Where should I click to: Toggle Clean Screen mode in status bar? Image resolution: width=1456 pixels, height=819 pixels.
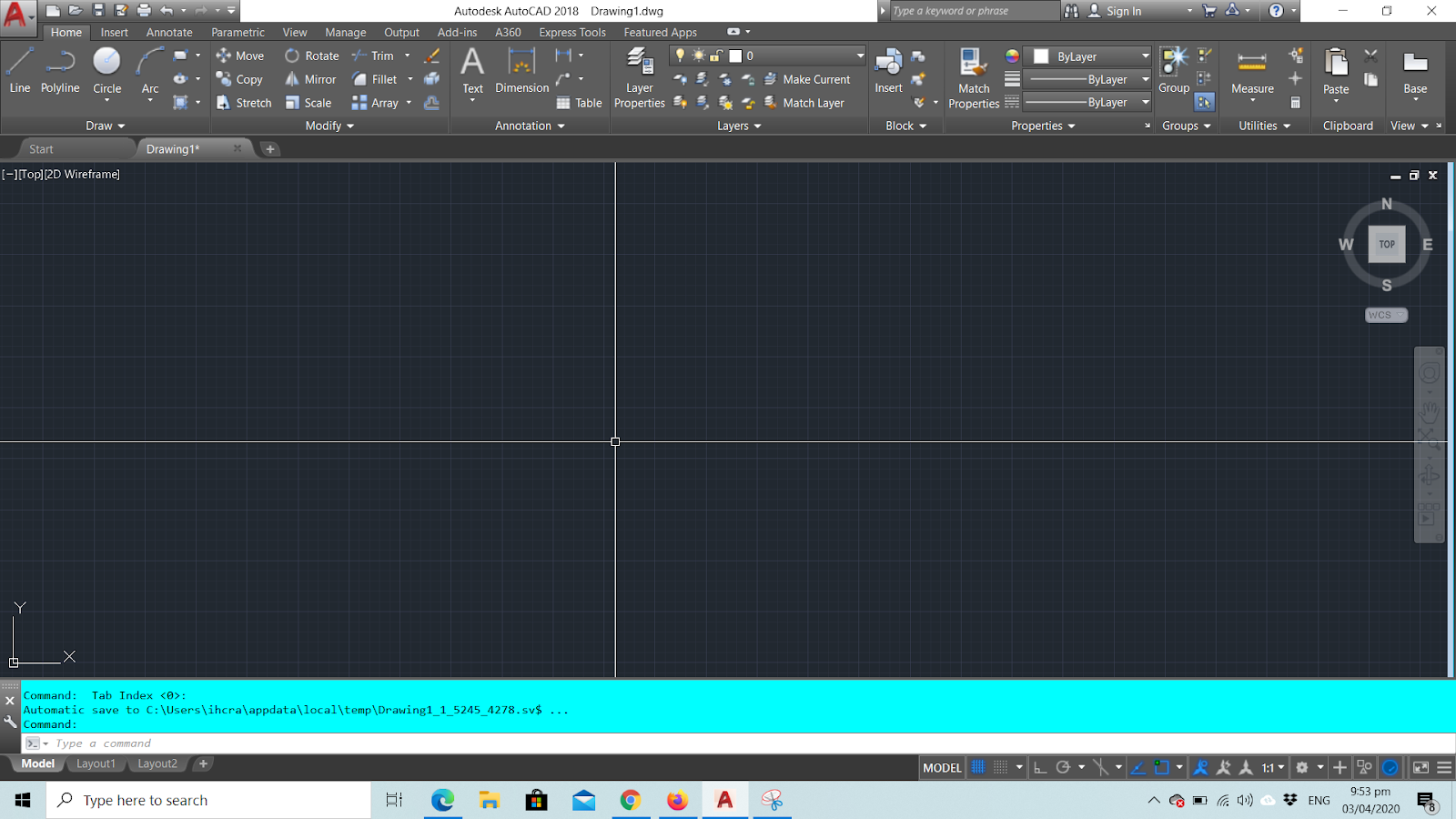coord(1421,767)
